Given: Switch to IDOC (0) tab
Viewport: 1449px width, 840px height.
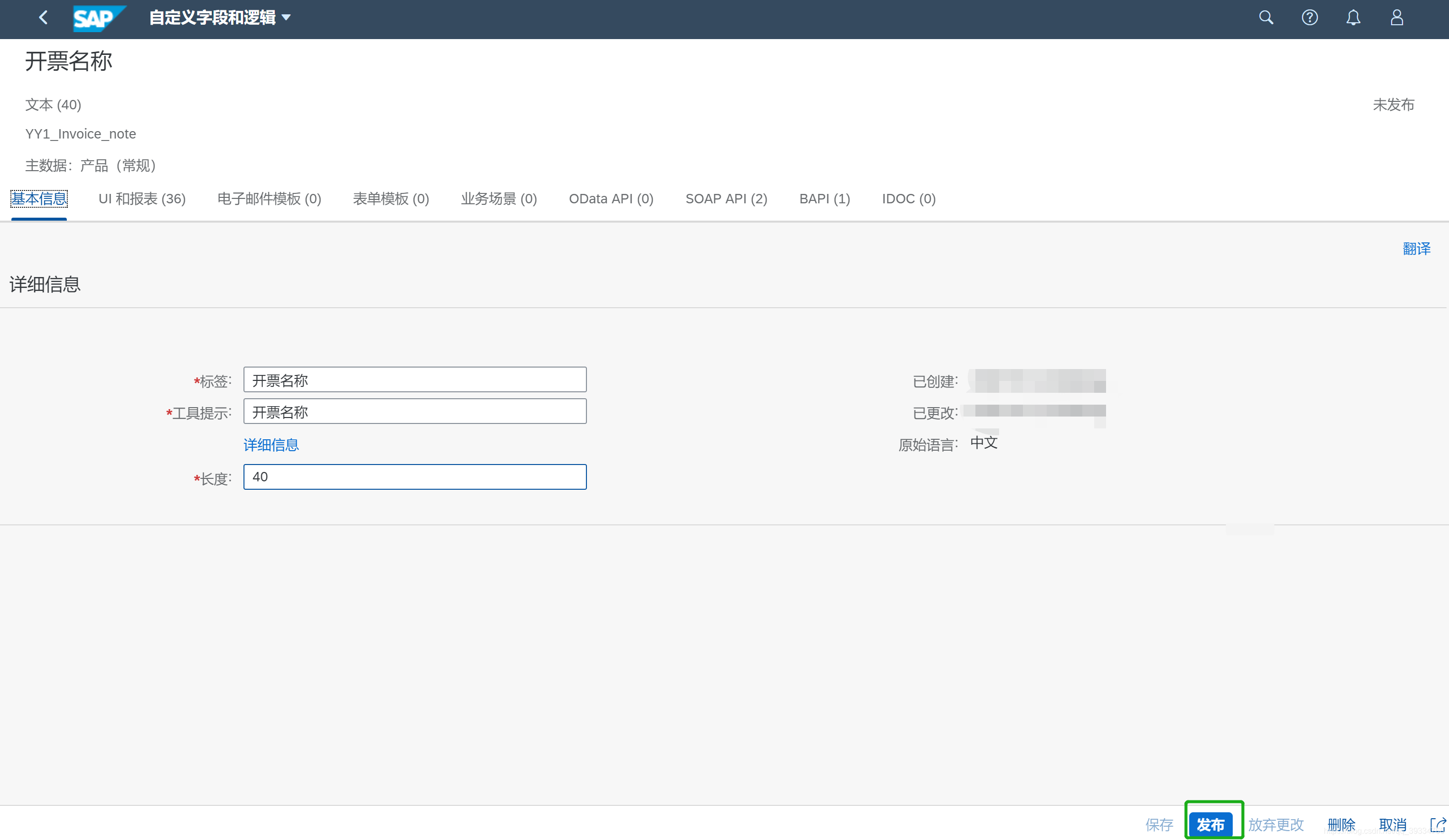Looking at the screenshot, I should (909, 199).
